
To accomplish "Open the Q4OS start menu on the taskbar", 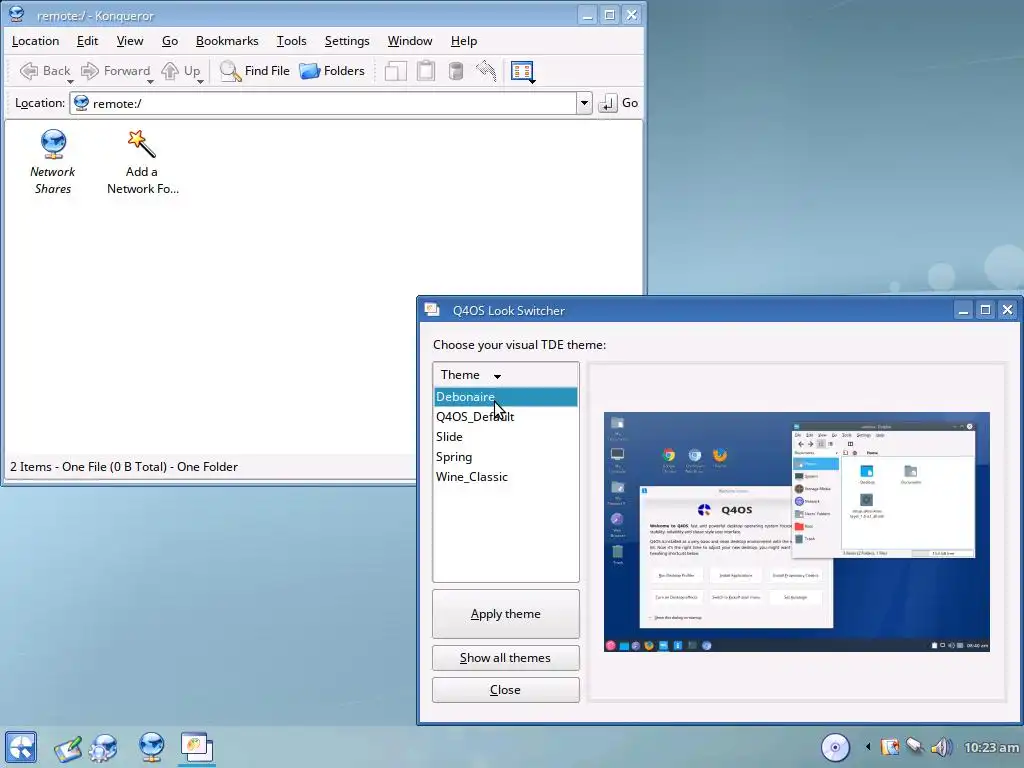I will click(21, 747).
